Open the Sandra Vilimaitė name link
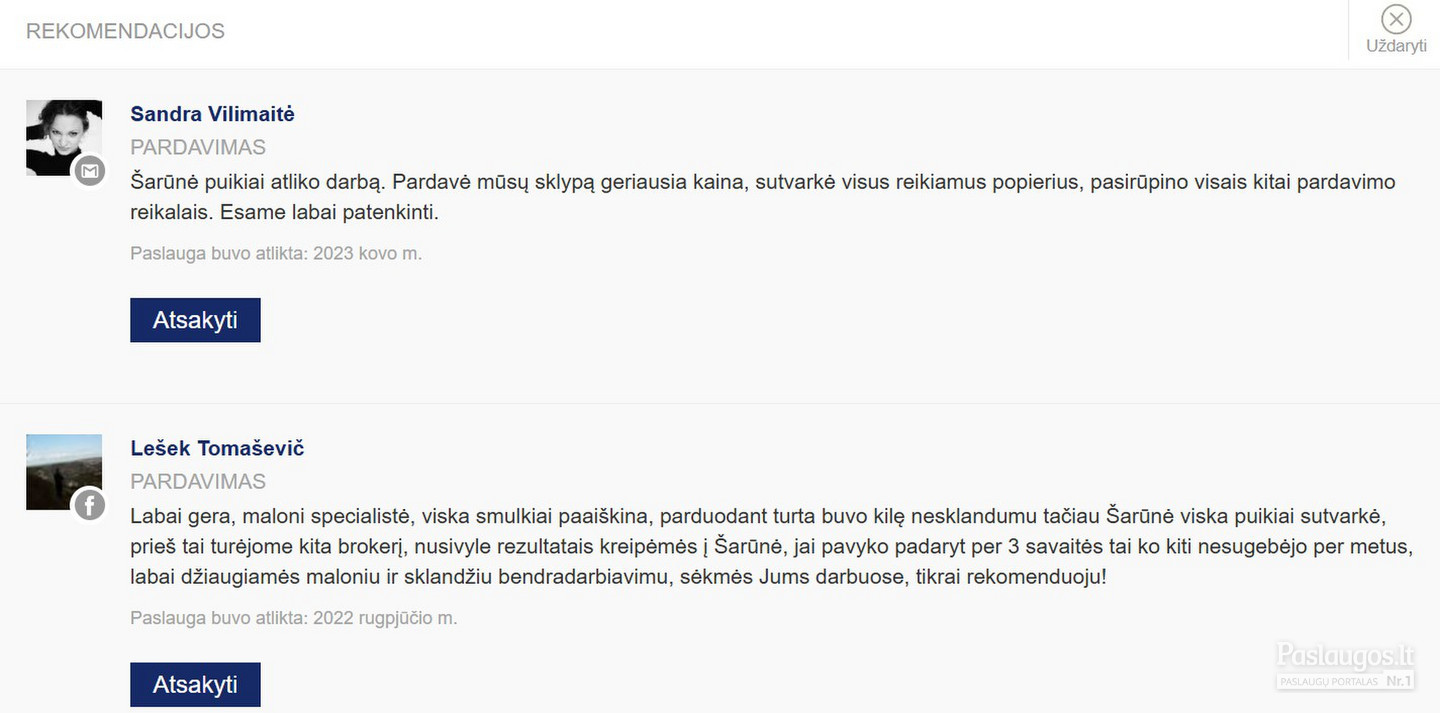Image resolution: width=1440 pixels, height=713 pixels. (x=212, y=114)
